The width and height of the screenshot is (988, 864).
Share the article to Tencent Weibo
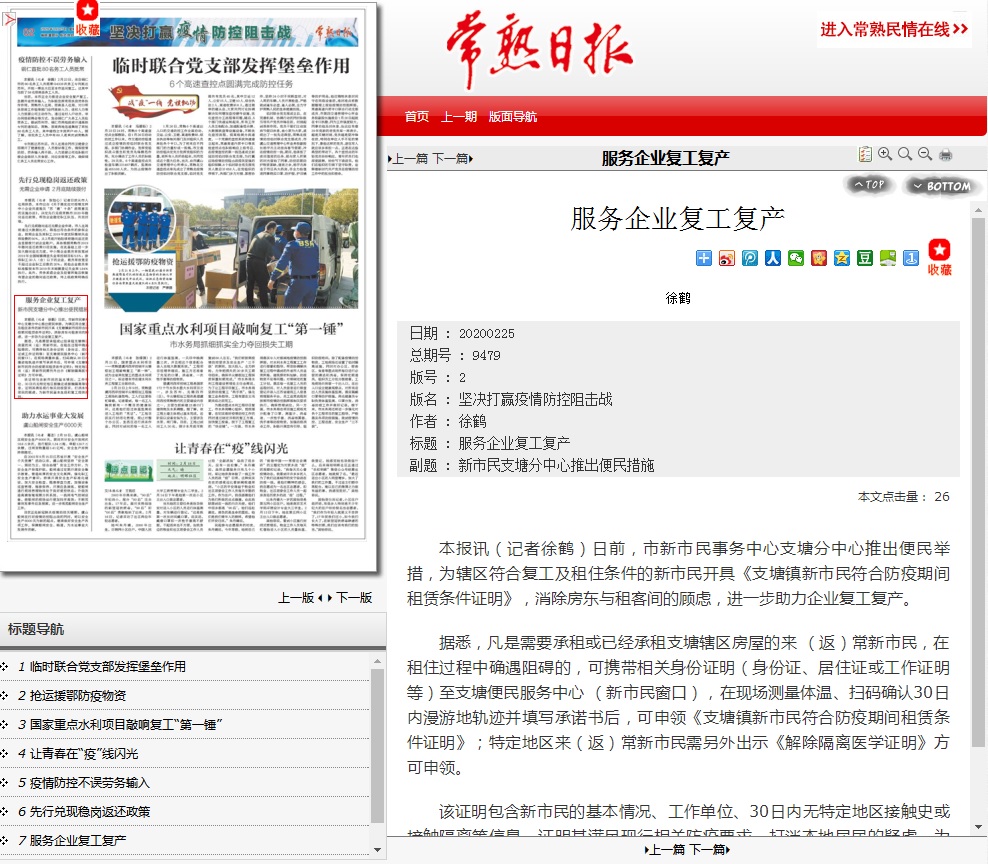[750, 258]
